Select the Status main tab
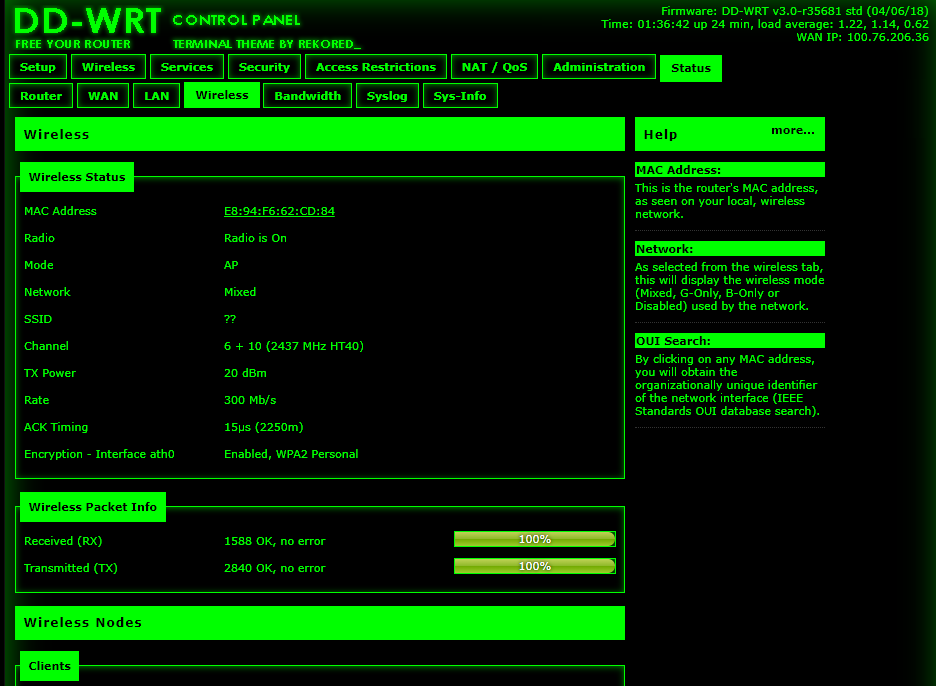This screenshot has width=936, height=686. pyautogui.click(x=691, y=68)
